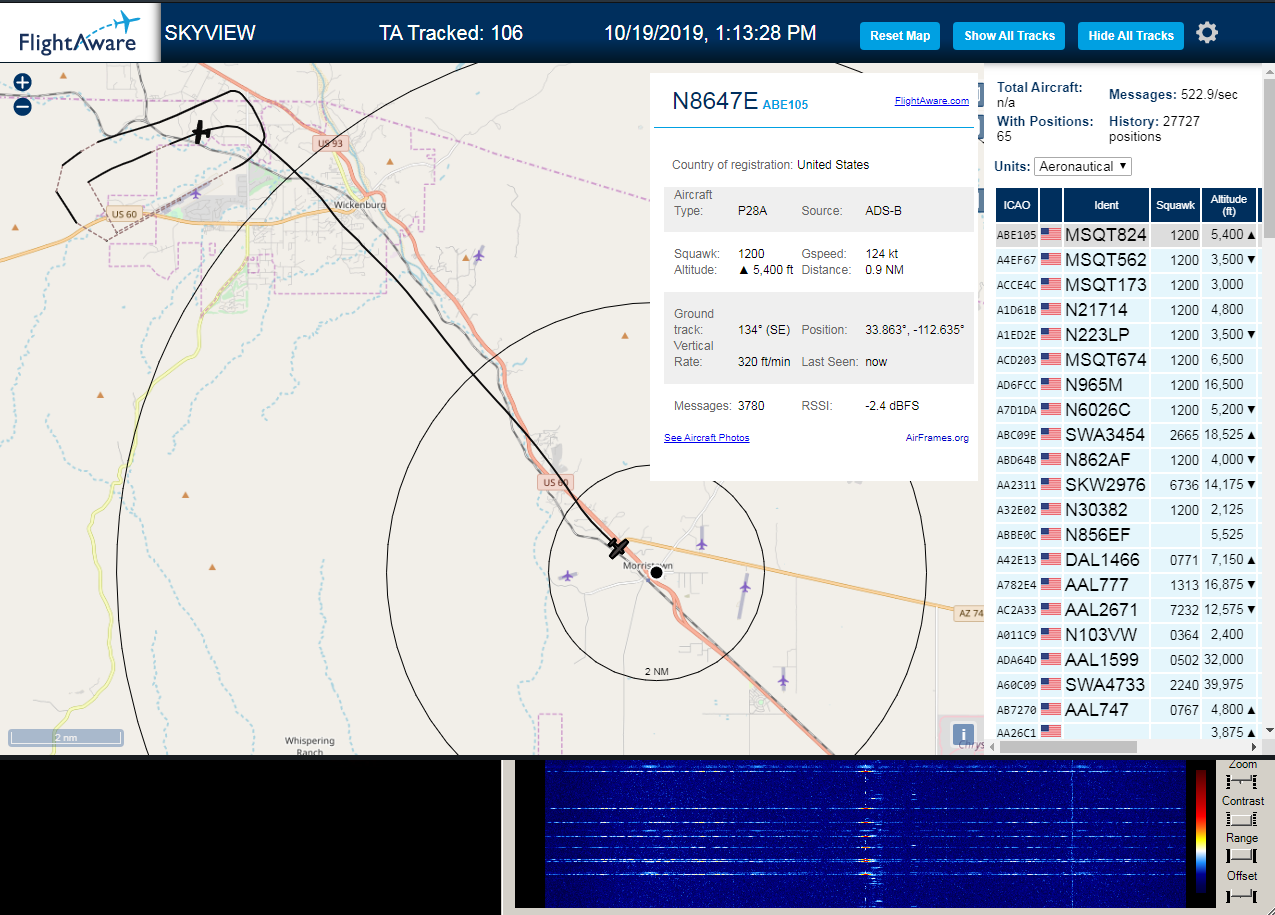Click sidebar vertical scrollbar down arrow

(x=1268, y=732)
